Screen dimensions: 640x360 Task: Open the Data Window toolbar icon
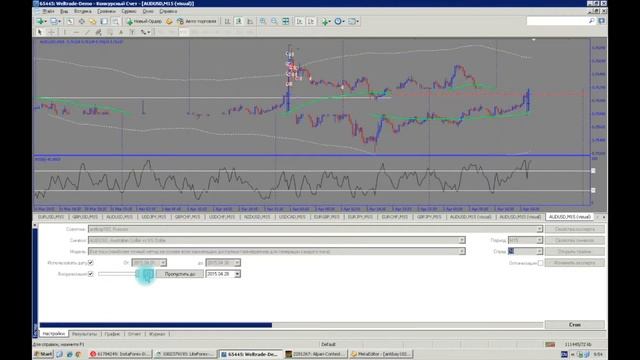[x=82, y=21]
